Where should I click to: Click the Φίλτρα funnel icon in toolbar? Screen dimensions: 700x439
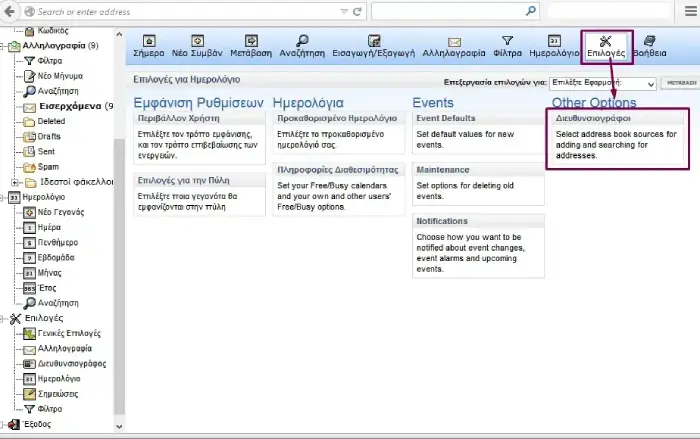(x=507, y=41)
